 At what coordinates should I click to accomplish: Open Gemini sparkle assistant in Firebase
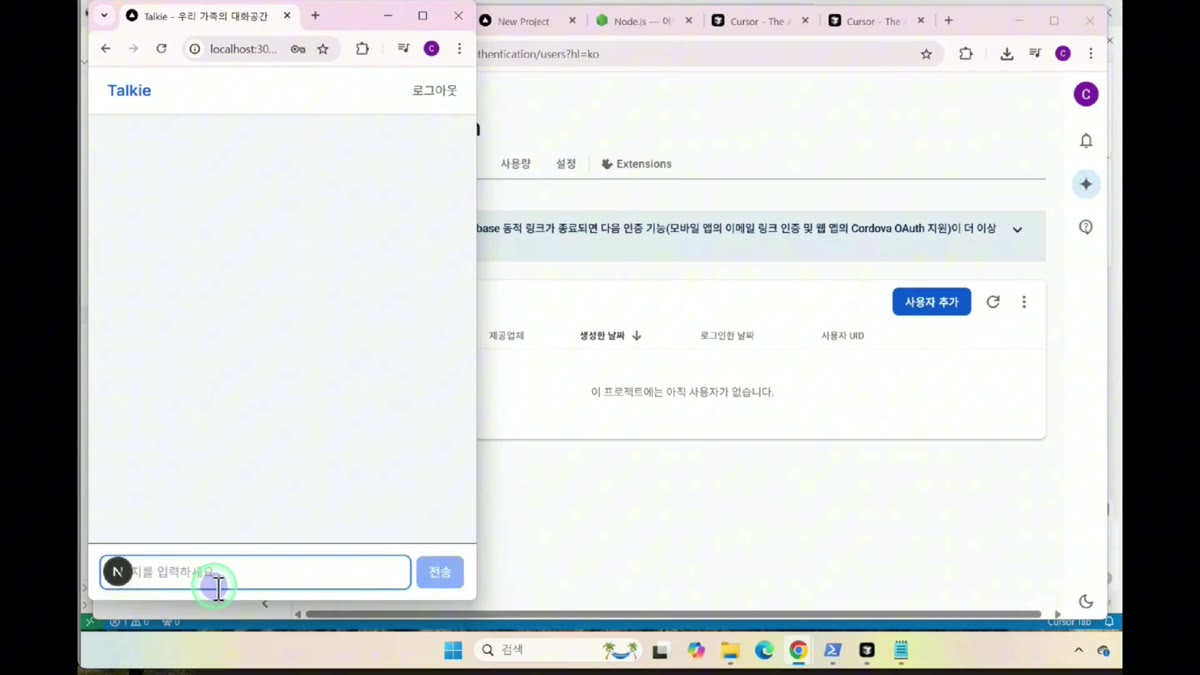click(x=1086, y=184)
